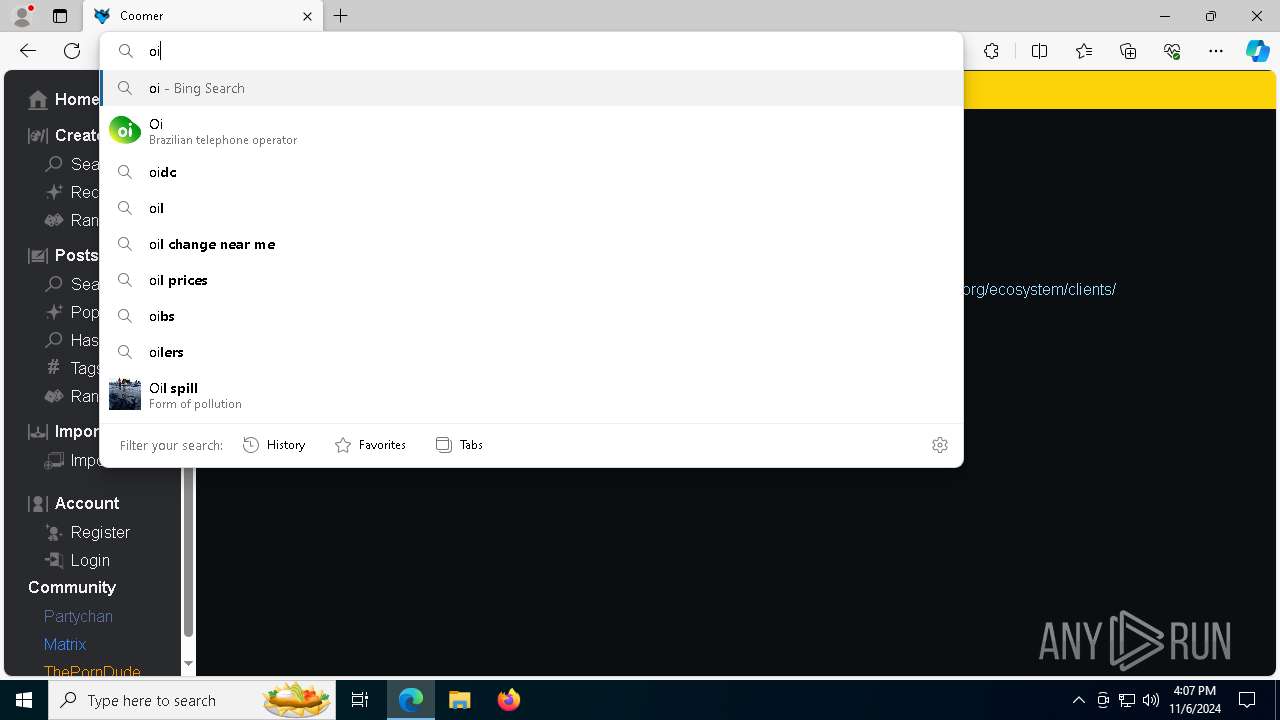Click the taskbar search box
This screenshot has width=1280, height=720.
(x=191, y=700)
